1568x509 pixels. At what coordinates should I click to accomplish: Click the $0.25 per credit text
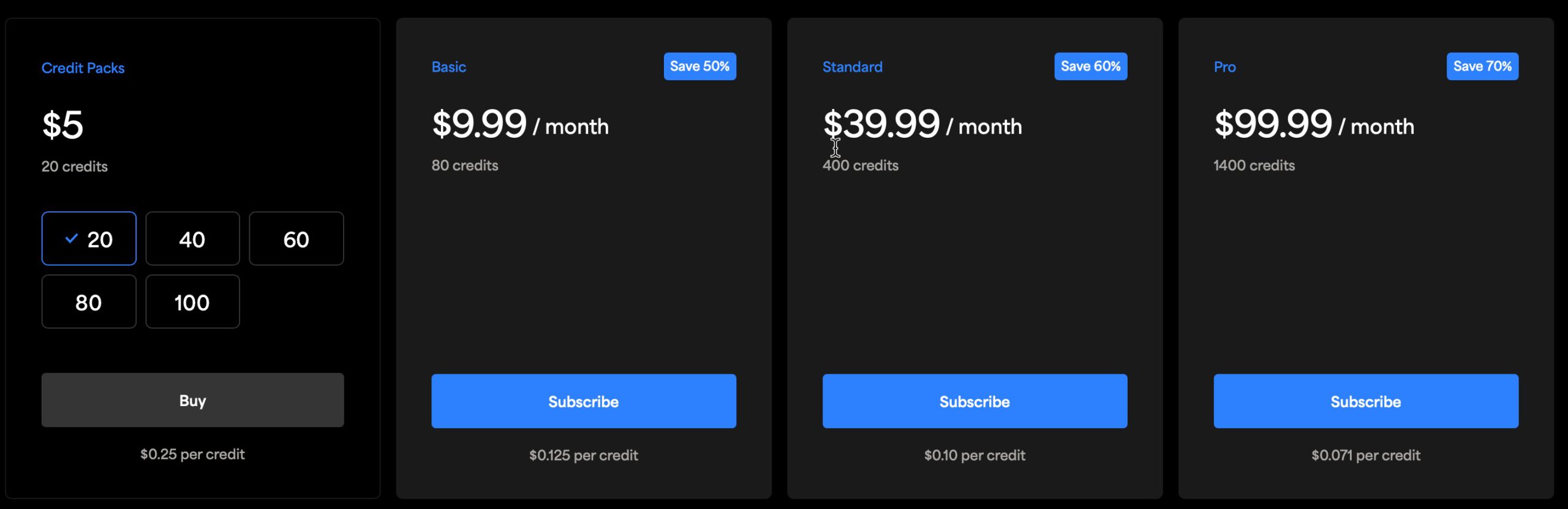[x=192, y=454]
